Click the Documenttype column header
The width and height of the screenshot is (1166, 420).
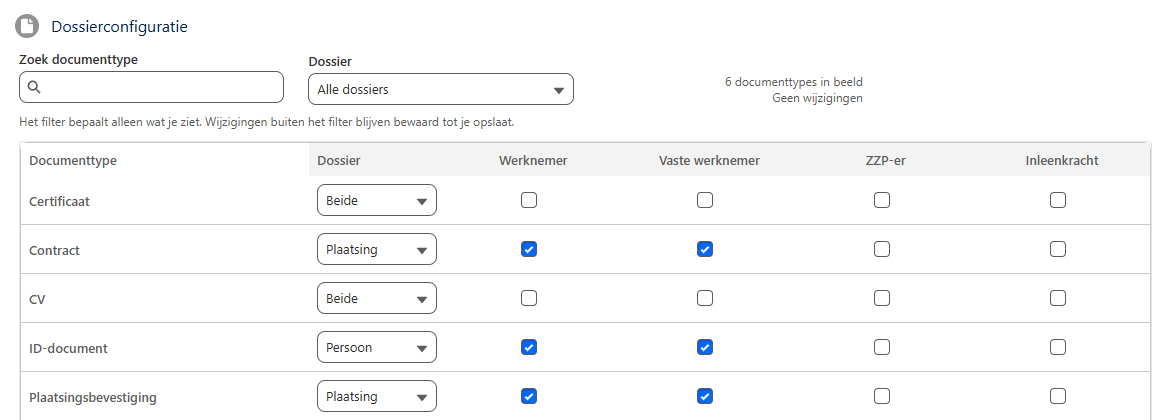tap(73, 161)
